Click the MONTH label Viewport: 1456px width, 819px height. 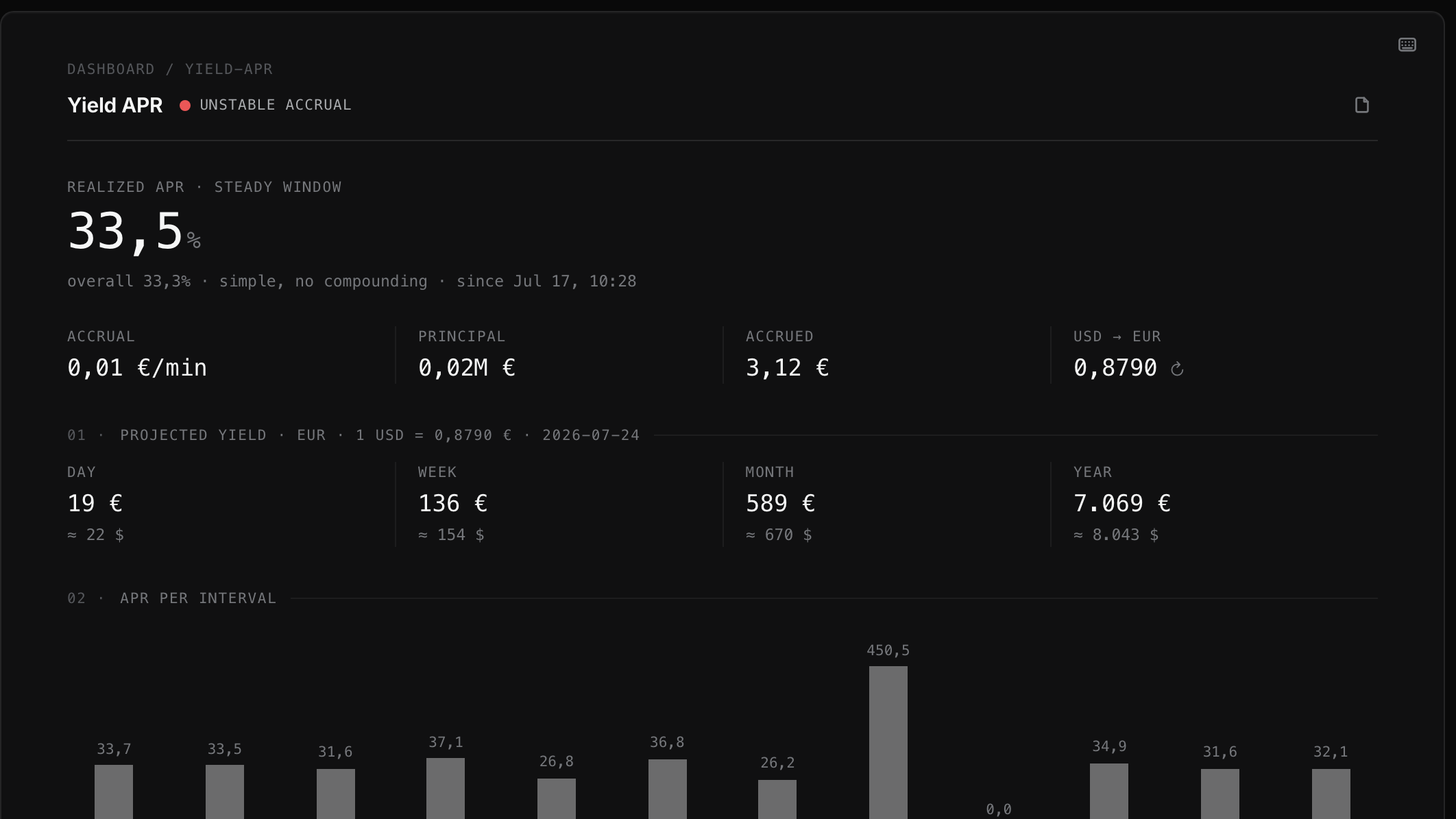(x=770, y=472)
